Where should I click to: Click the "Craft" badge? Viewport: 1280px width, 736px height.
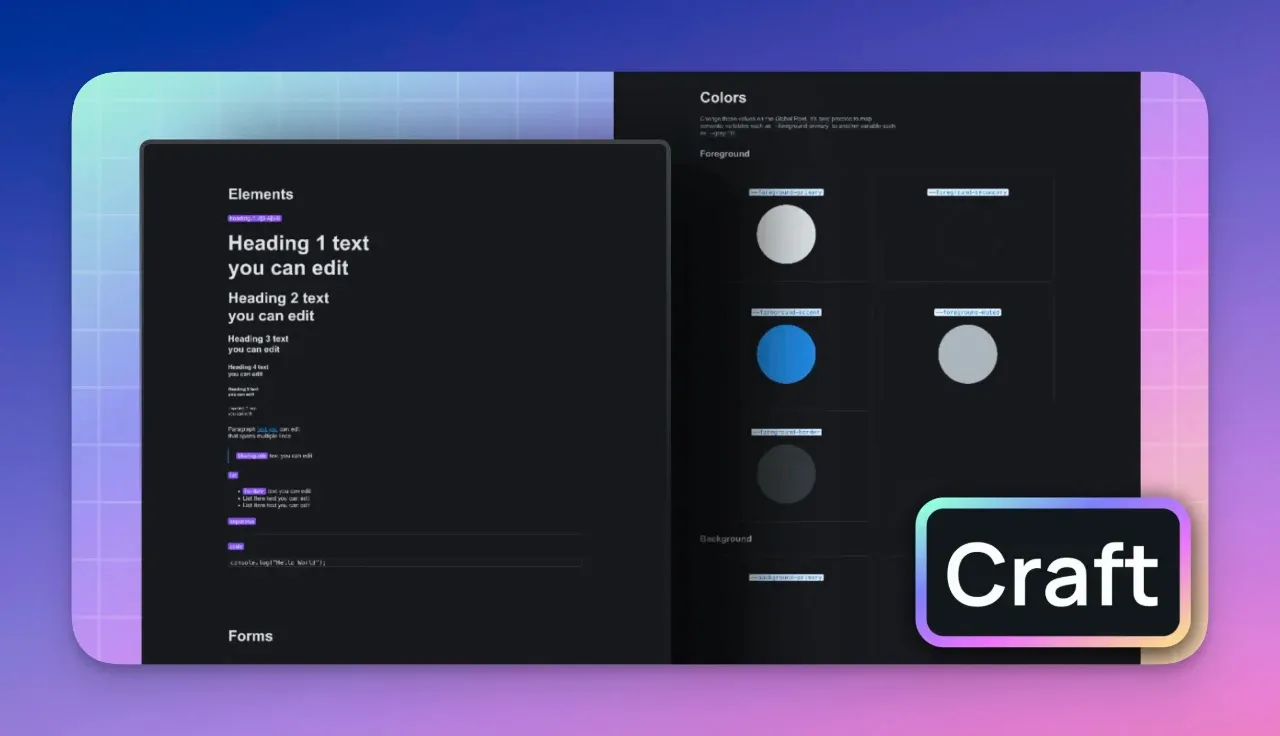tap(1052, 572)
